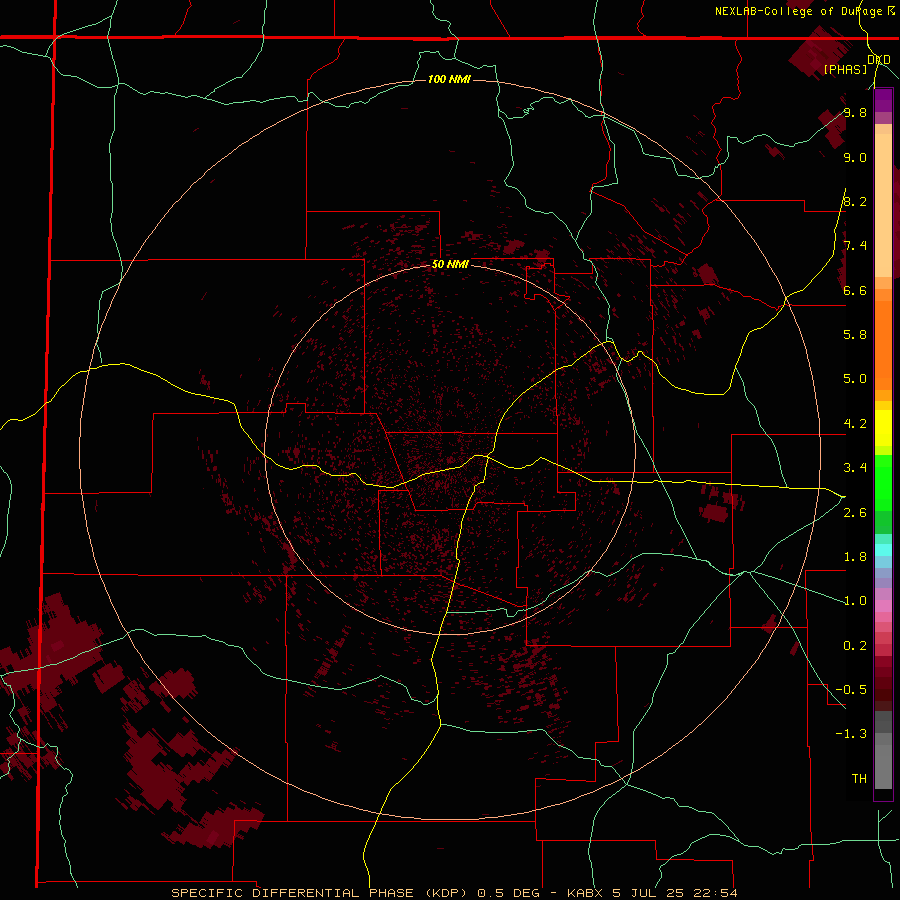
Task: Click the [PHAS] legend unit label
Action: 845,69
